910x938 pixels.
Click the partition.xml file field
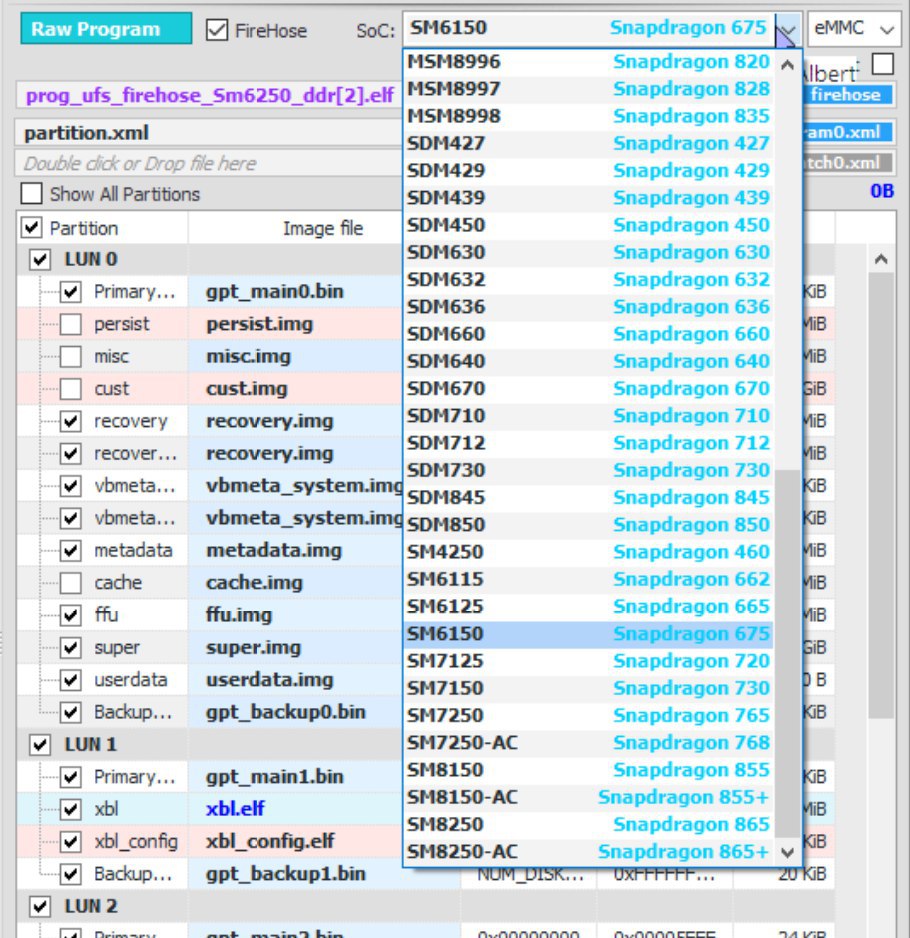(209, 133)
